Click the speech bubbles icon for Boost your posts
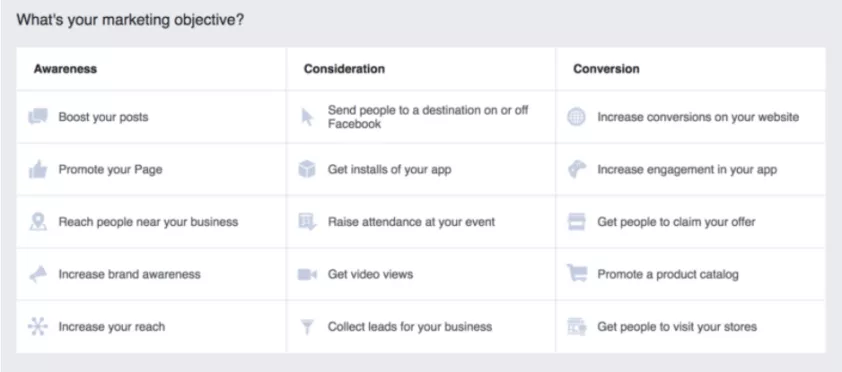842x372 pixels. tap(38, 116)
